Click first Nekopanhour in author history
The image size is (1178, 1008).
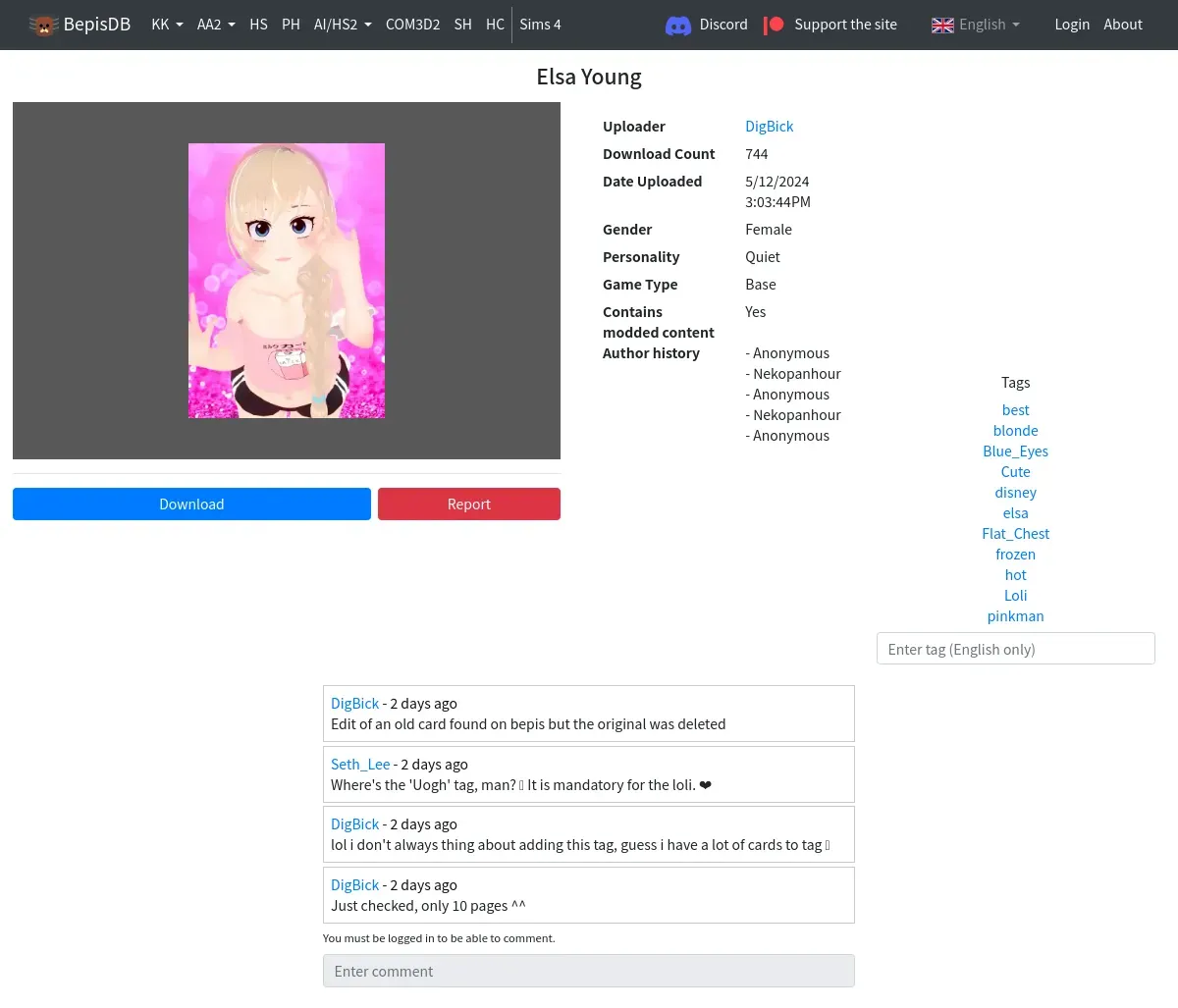[x=797, y=374]
